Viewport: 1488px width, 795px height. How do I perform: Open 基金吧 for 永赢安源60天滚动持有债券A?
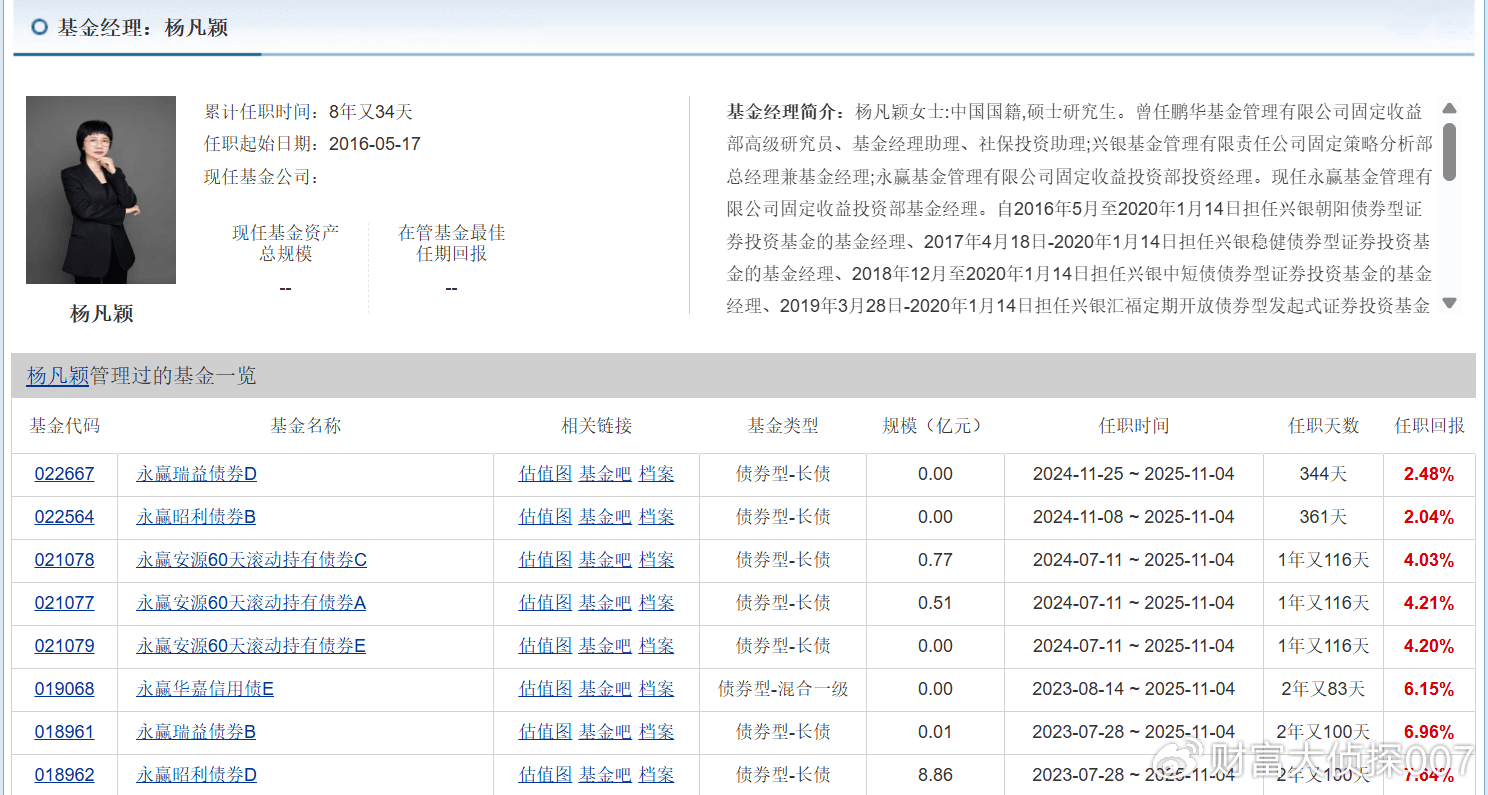pyautogui.click(x=605, y=603)
